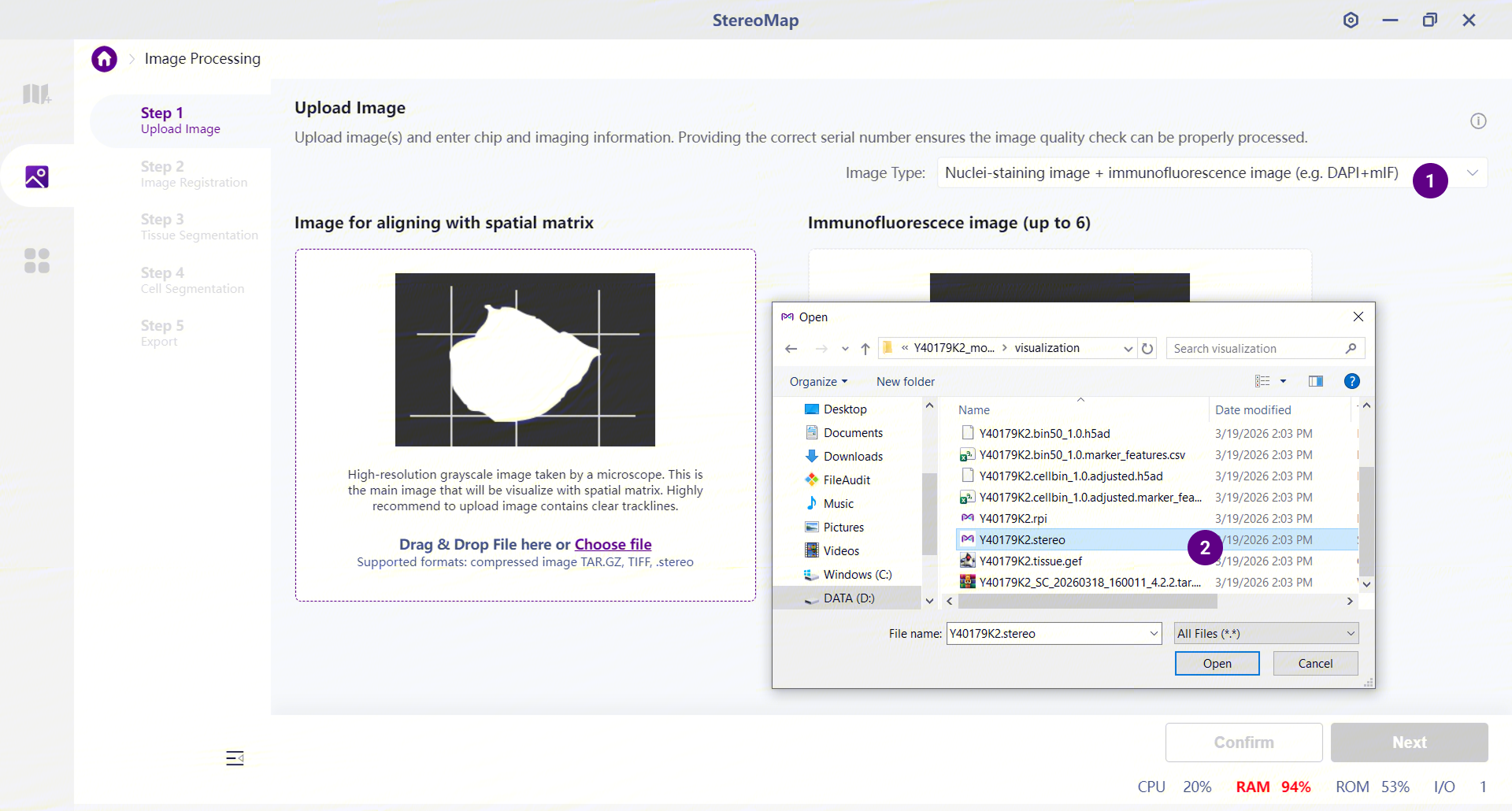Select the Step 1 Upload Image tab

(180, 120)
